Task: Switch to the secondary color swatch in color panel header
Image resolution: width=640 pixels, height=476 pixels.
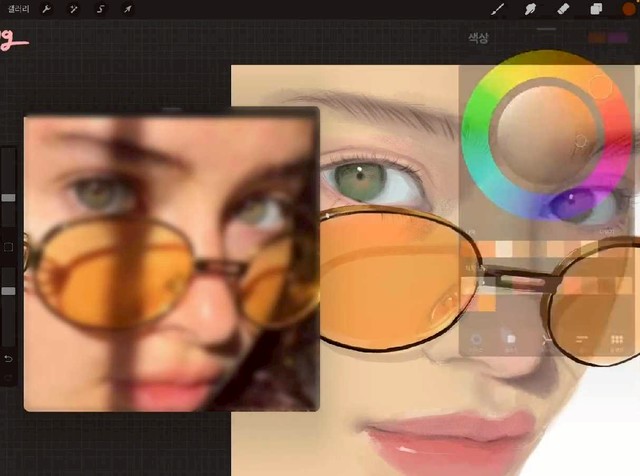Action: pos(620,38)
